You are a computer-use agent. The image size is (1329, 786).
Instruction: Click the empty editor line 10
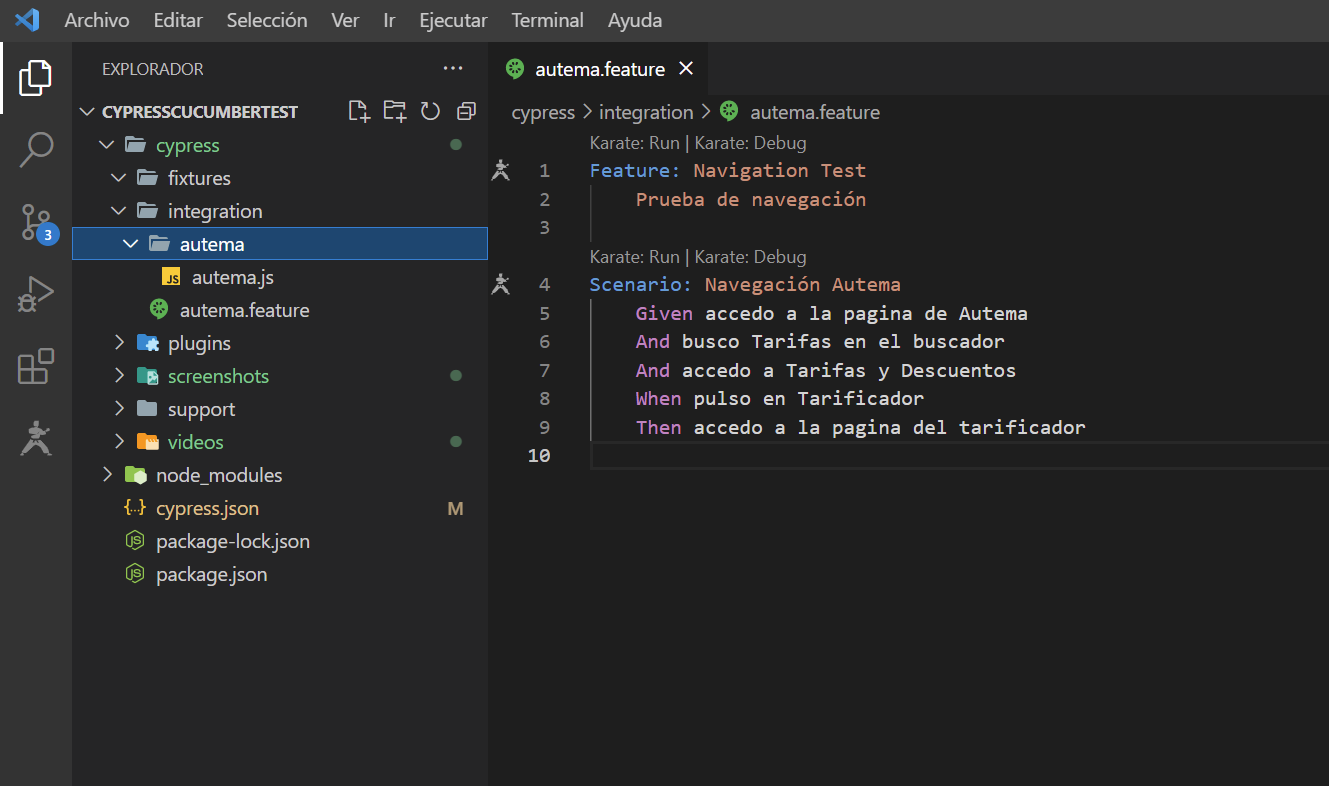point(959,456)
